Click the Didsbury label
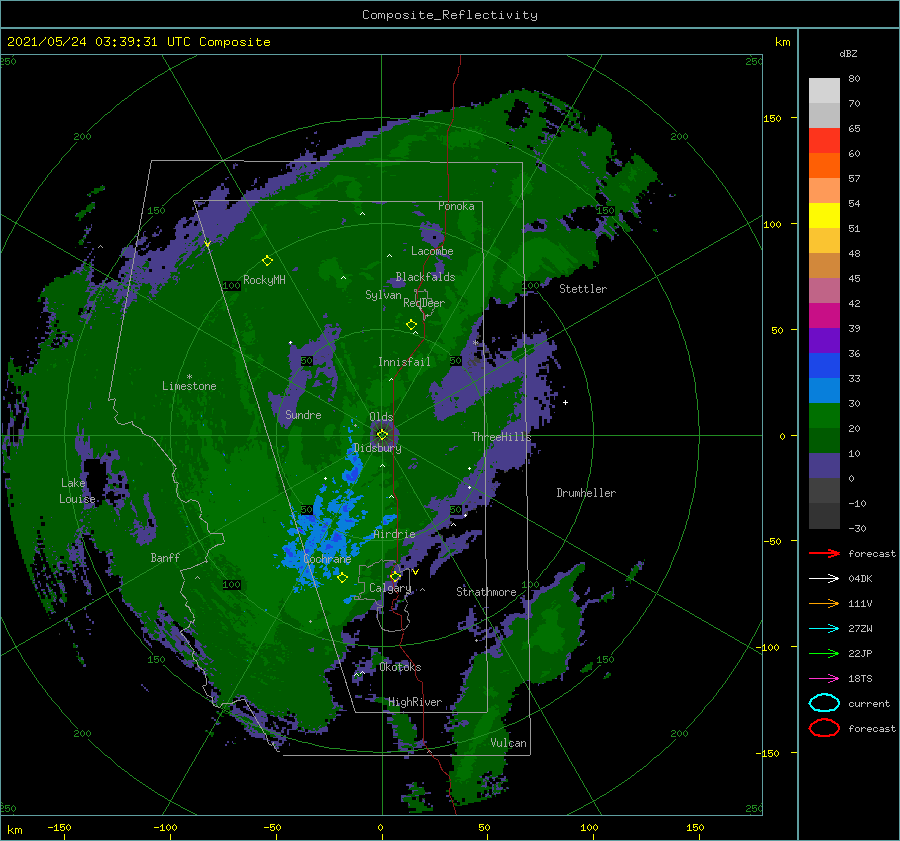This screenshot has height=841, width=900. click(378, 448)
